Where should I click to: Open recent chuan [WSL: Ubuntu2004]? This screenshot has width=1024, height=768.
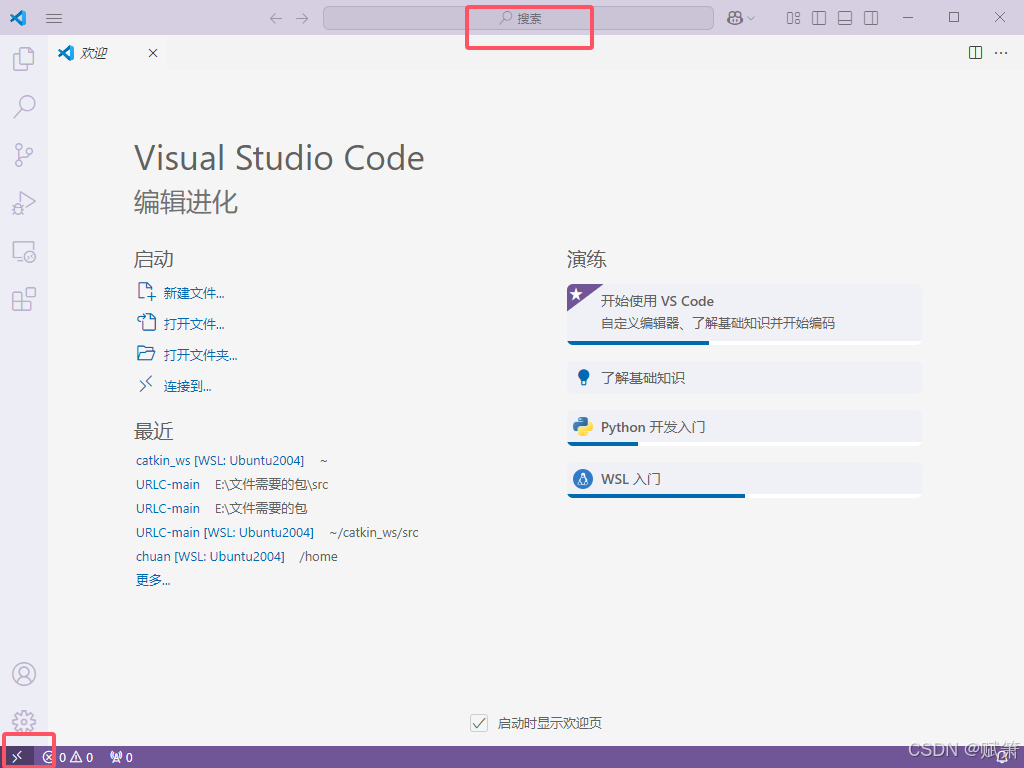(210, 556)
